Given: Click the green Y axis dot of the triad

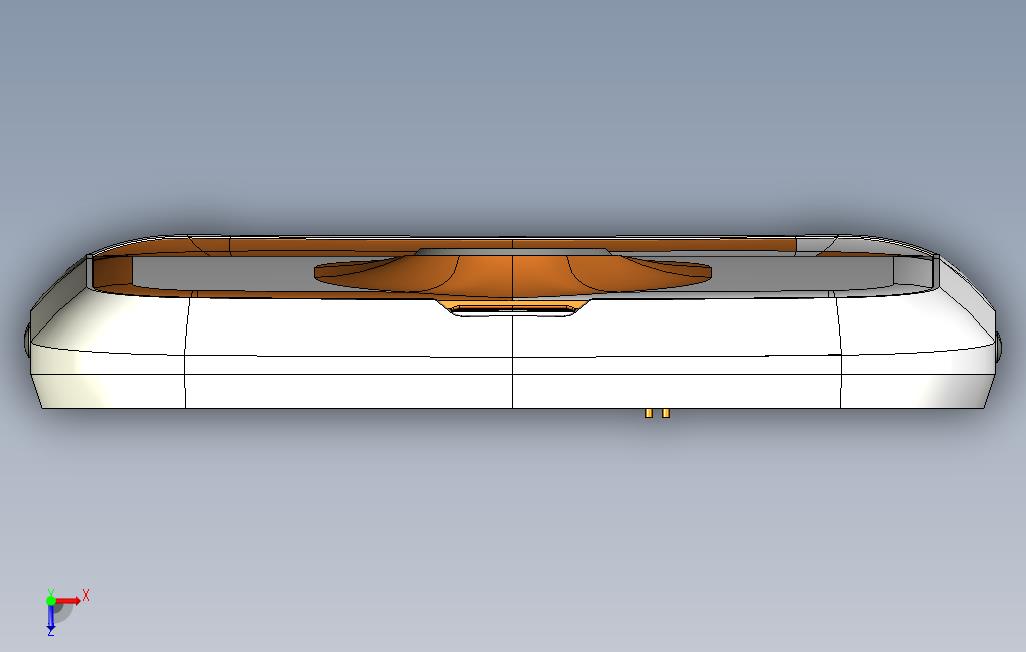Looking at the screenshot, I should point(50,600).
